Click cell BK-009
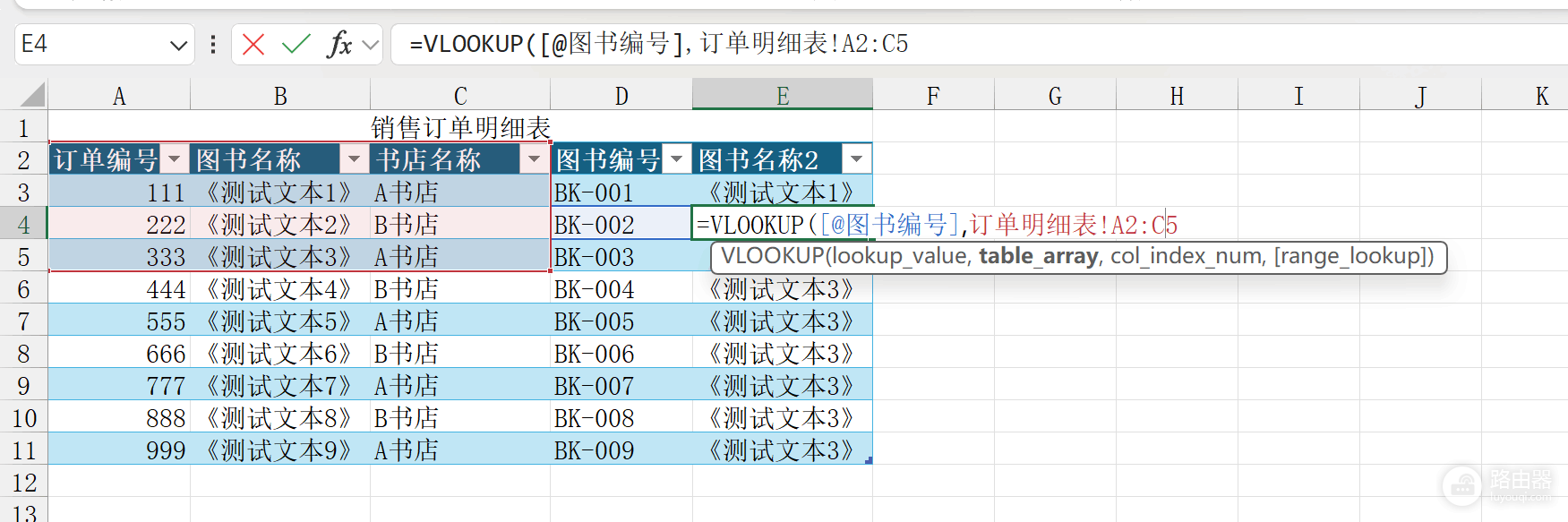Viewport: 1568px width, 522px height. point(621,449)
